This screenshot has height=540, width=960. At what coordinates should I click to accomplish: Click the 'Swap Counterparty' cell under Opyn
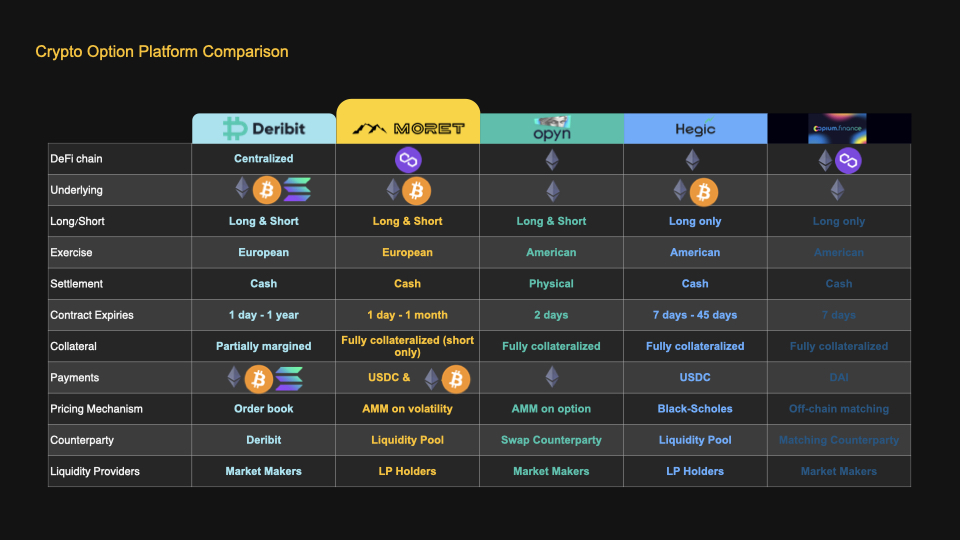coord(551,440)
